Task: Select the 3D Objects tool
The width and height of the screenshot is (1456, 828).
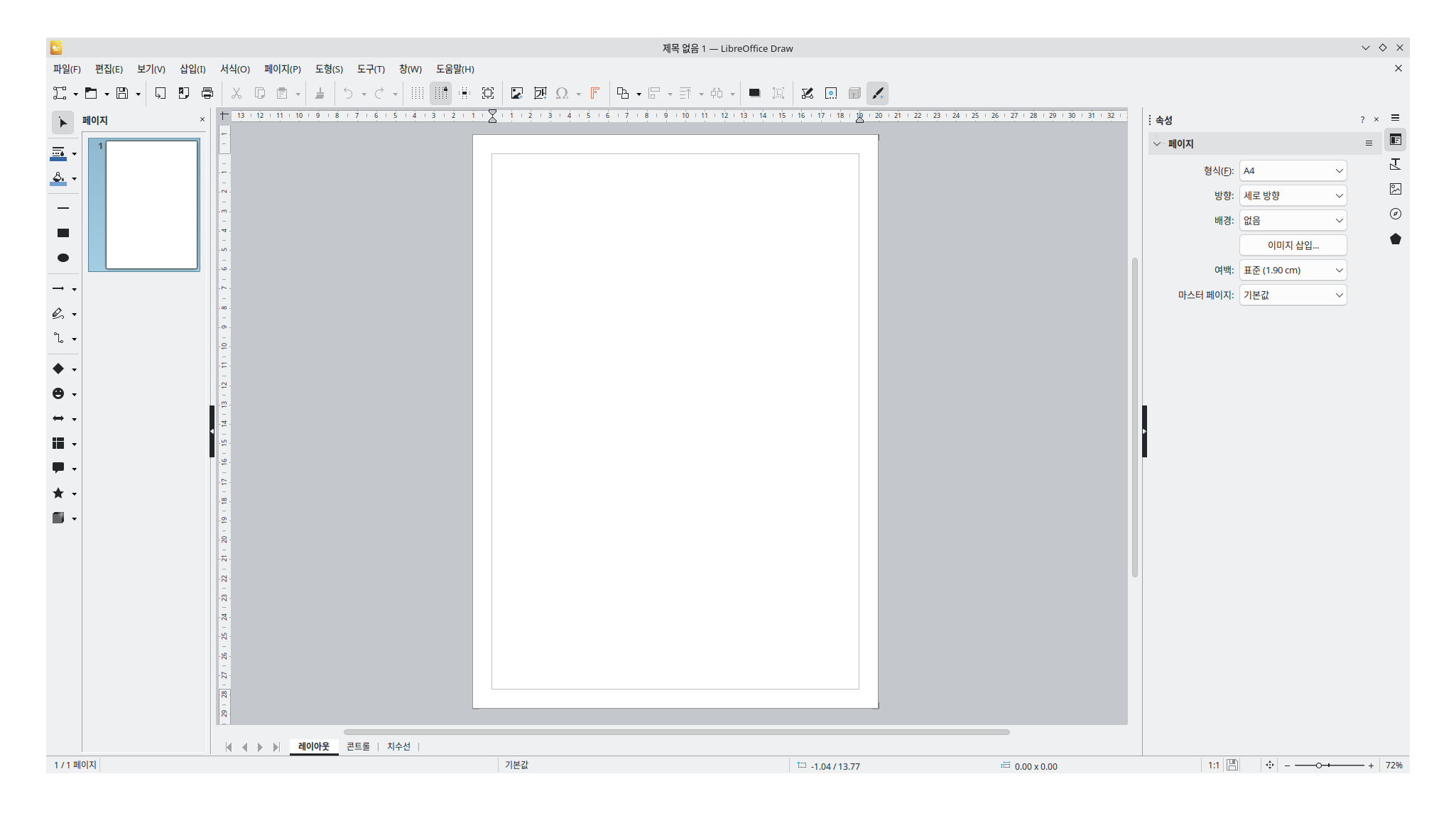Action: pyautogui.click(x=58, y=518)
